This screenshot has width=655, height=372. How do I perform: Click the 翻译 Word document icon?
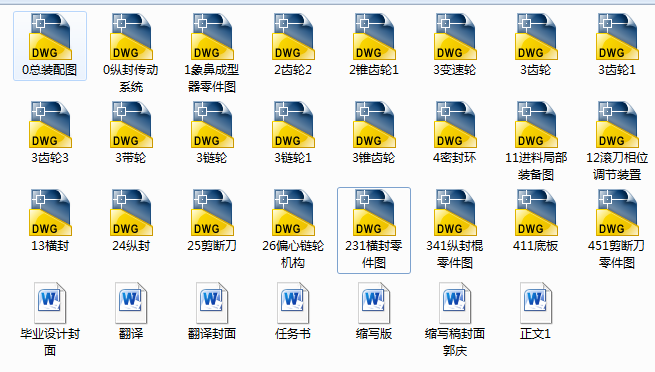(131, 303)
